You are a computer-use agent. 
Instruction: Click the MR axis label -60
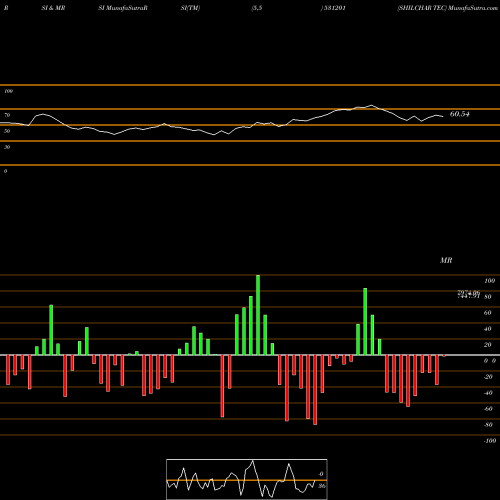point(488,409)
